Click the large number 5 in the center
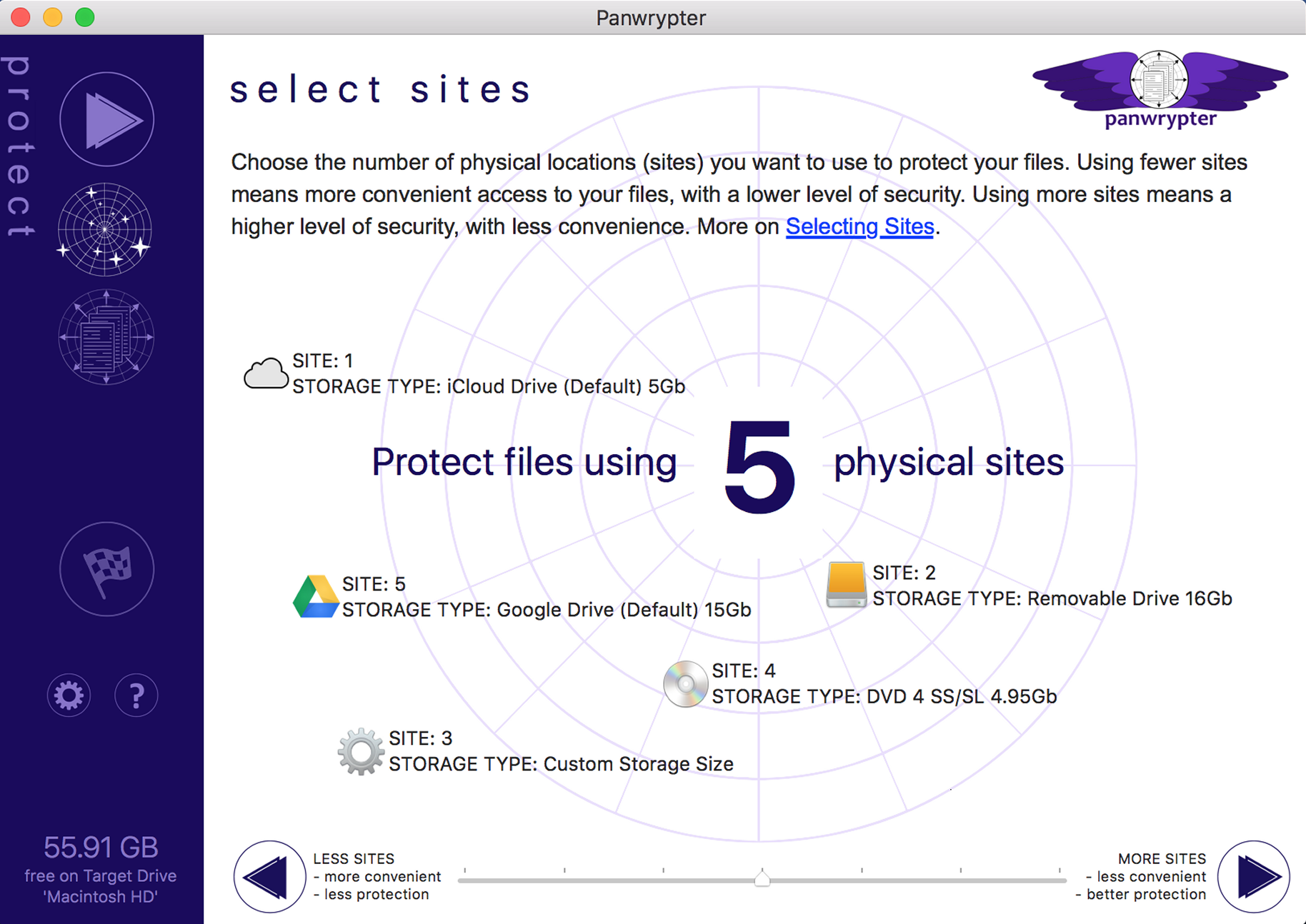The image size is (1306, 924). coord(758,466)
